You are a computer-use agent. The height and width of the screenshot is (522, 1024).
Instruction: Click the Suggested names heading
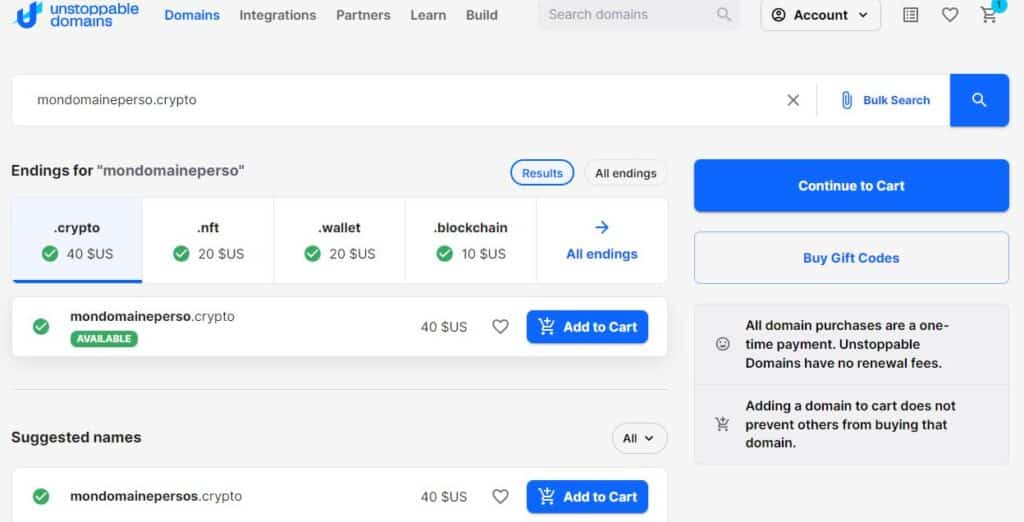point(76,437)
